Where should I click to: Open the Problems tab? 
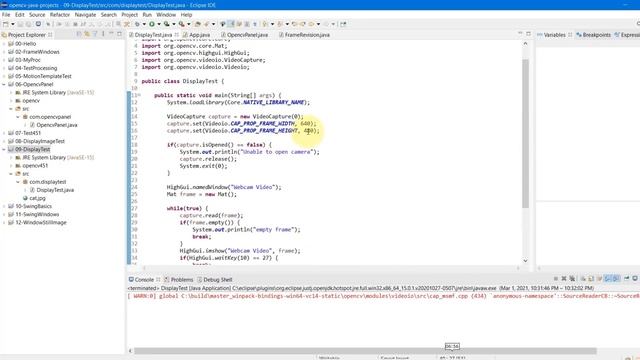click(x=178, y=280)
